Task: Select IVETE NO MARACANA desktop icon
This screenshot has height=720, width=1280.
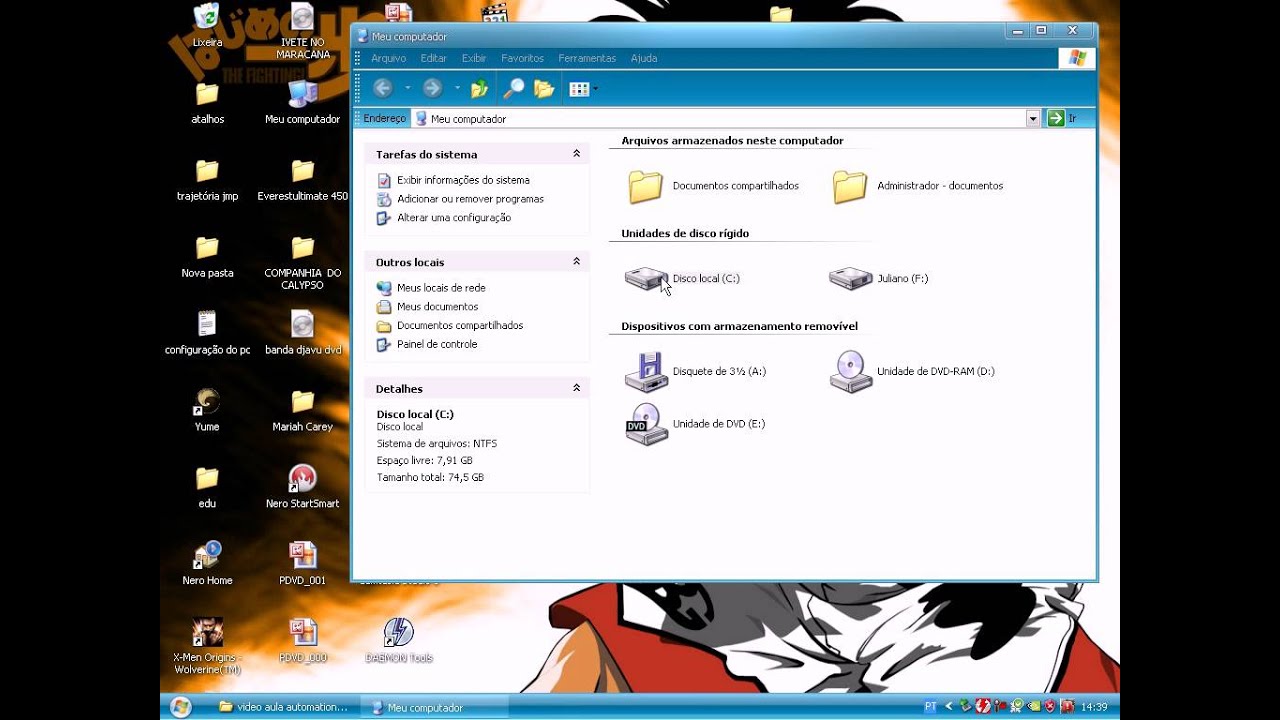Action: point(302,32)
